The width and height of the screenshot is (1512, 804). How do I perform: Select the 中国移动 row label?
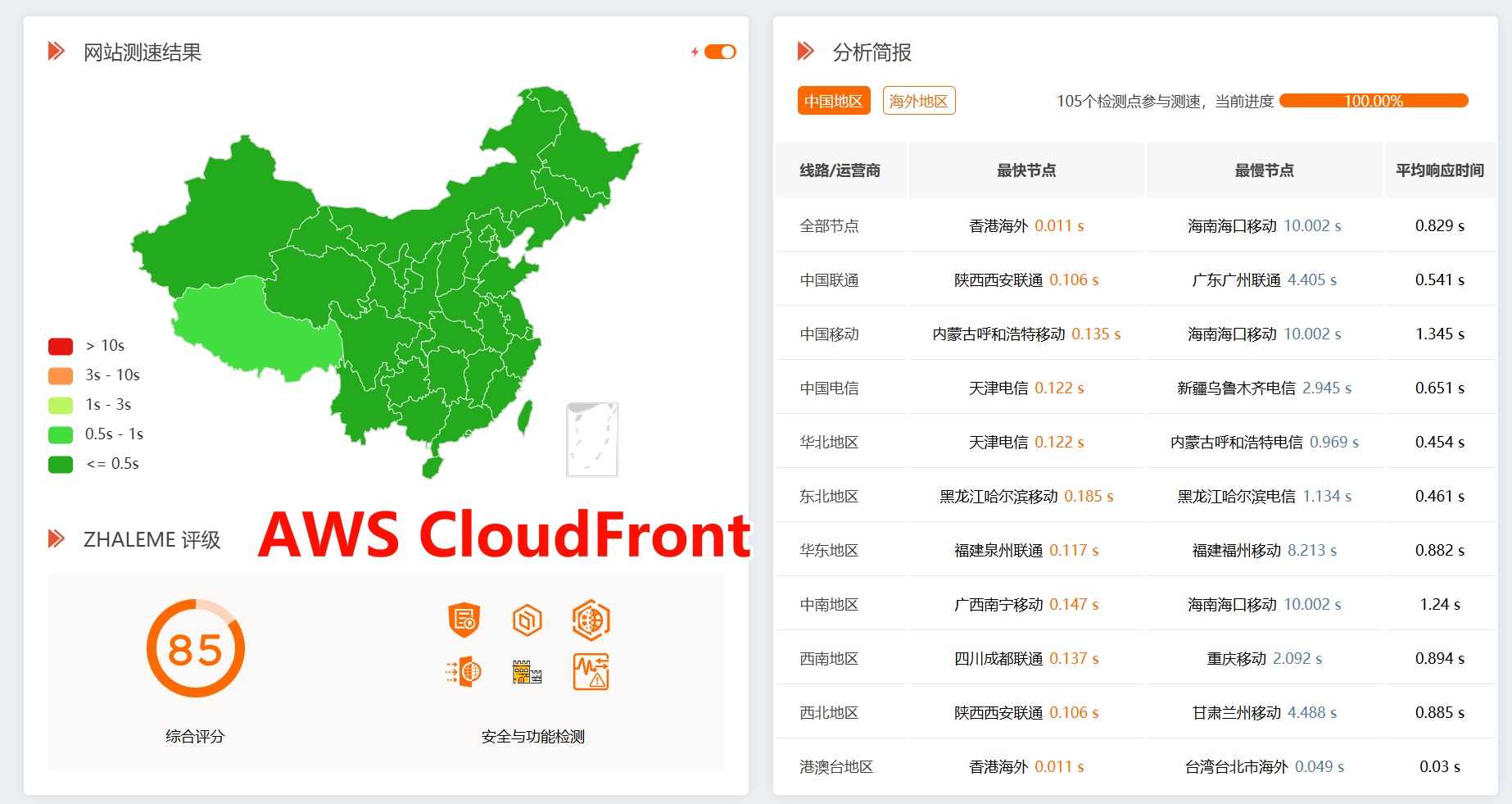(x=830, y=334)
